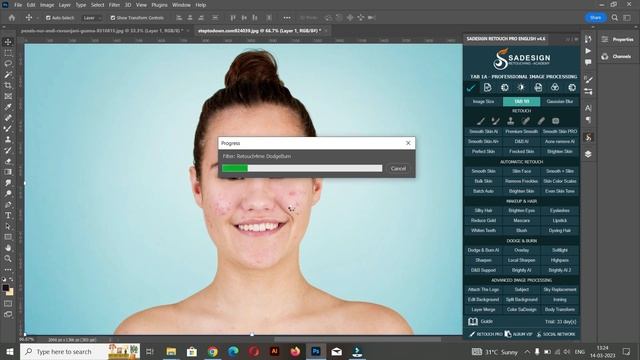Screen dimensions: 640x360
Task: Click the stamp icon in Retouch row
Action: coord(510,121)
